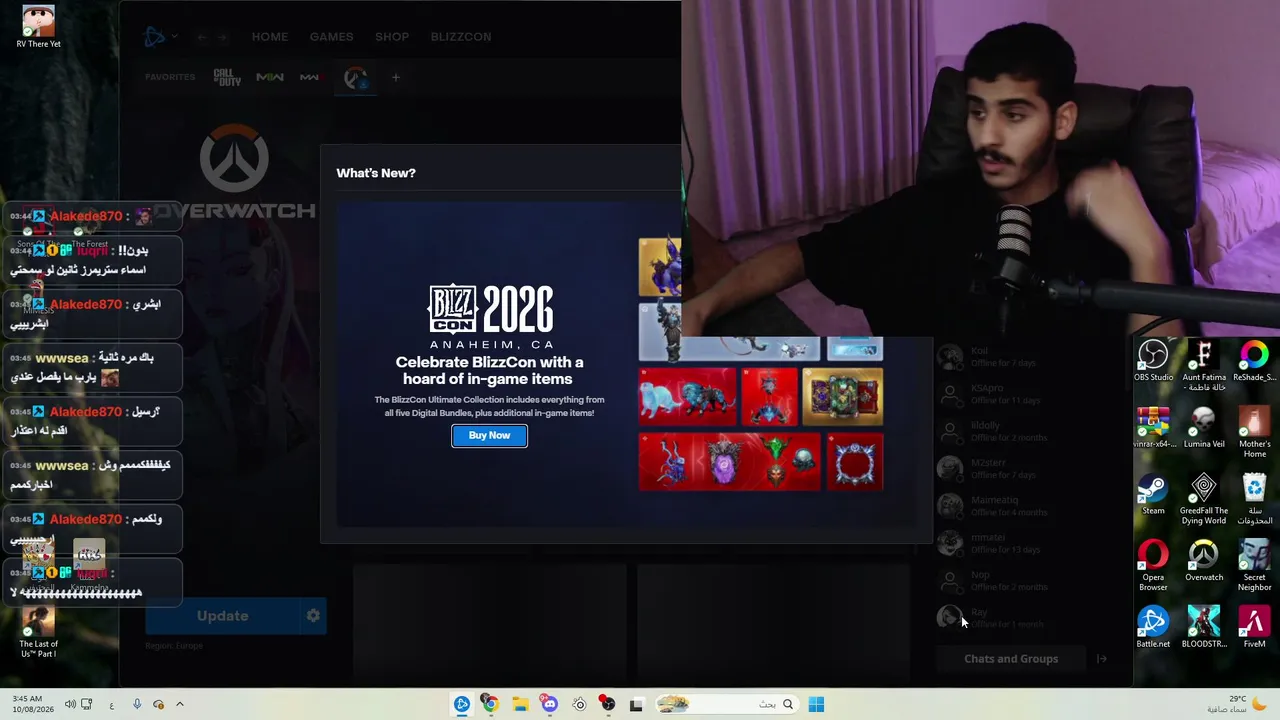Add a game with the plus icon

[x=396, y=77]
